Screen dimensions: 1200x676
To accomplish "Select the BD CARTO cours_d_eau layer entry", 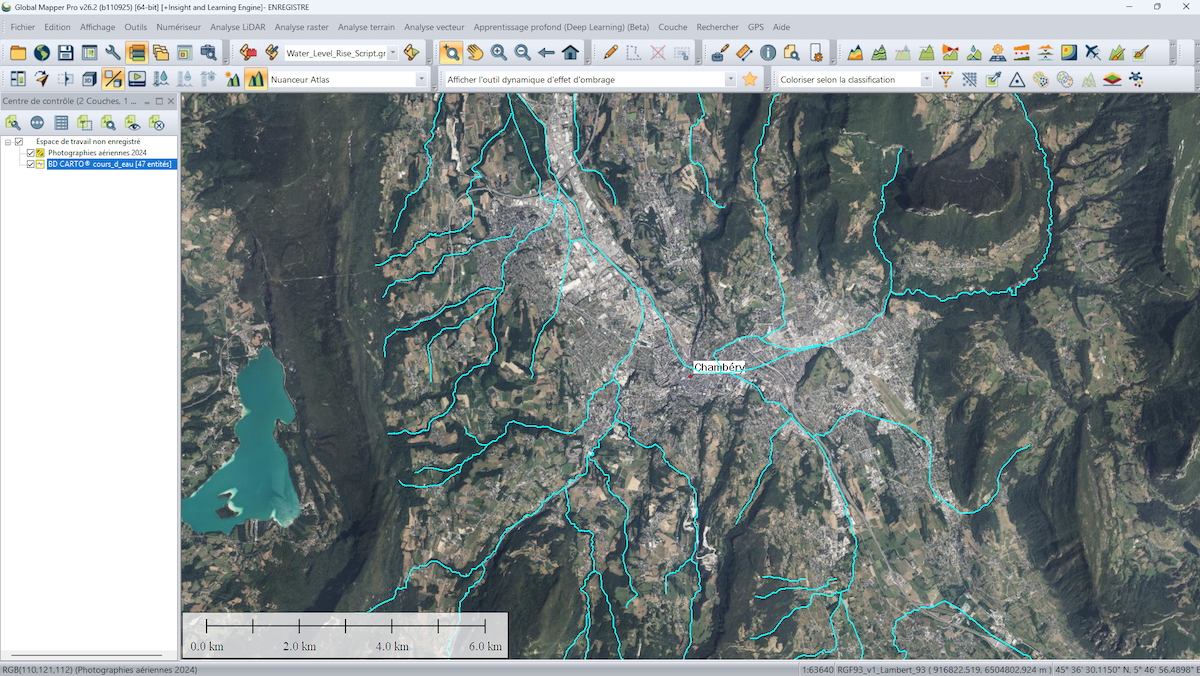I will (x=110, y=164).
